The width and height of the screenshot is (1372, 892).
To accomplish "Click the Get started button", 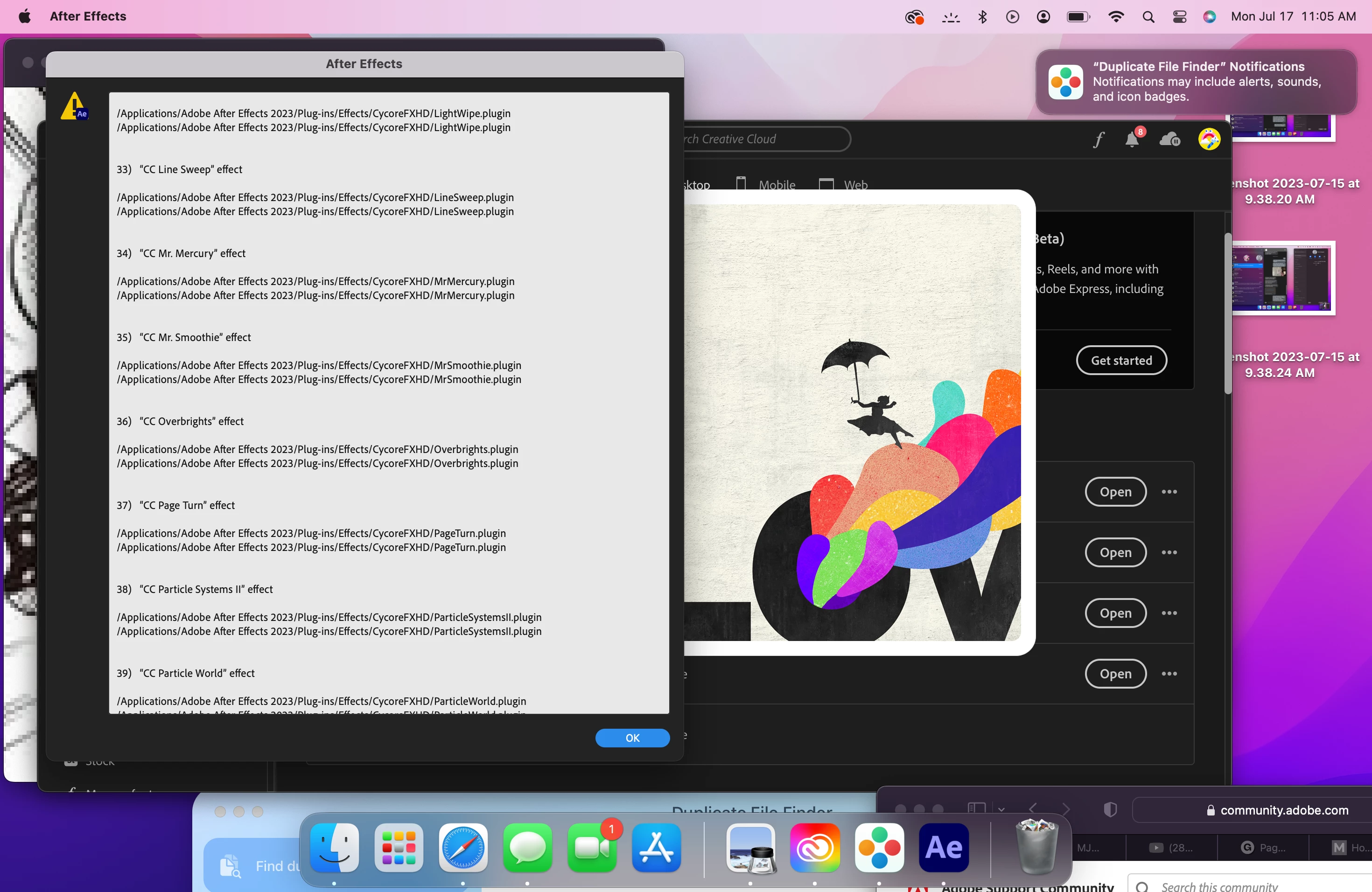I will coord(1121,360).
